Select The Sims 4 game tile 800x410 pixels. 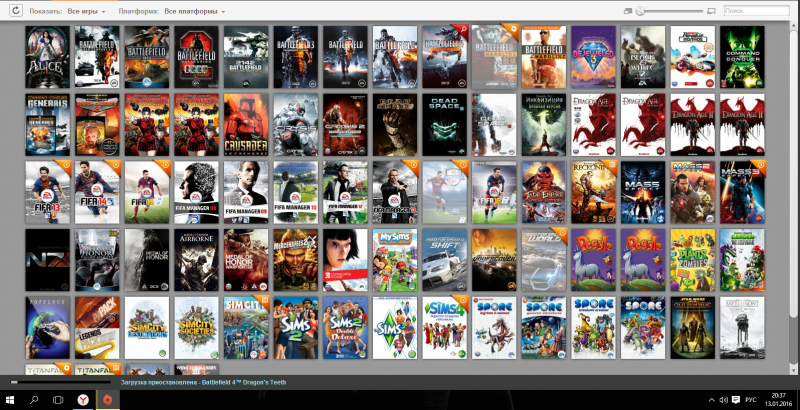pyautogui.click(x=444, y=328)
